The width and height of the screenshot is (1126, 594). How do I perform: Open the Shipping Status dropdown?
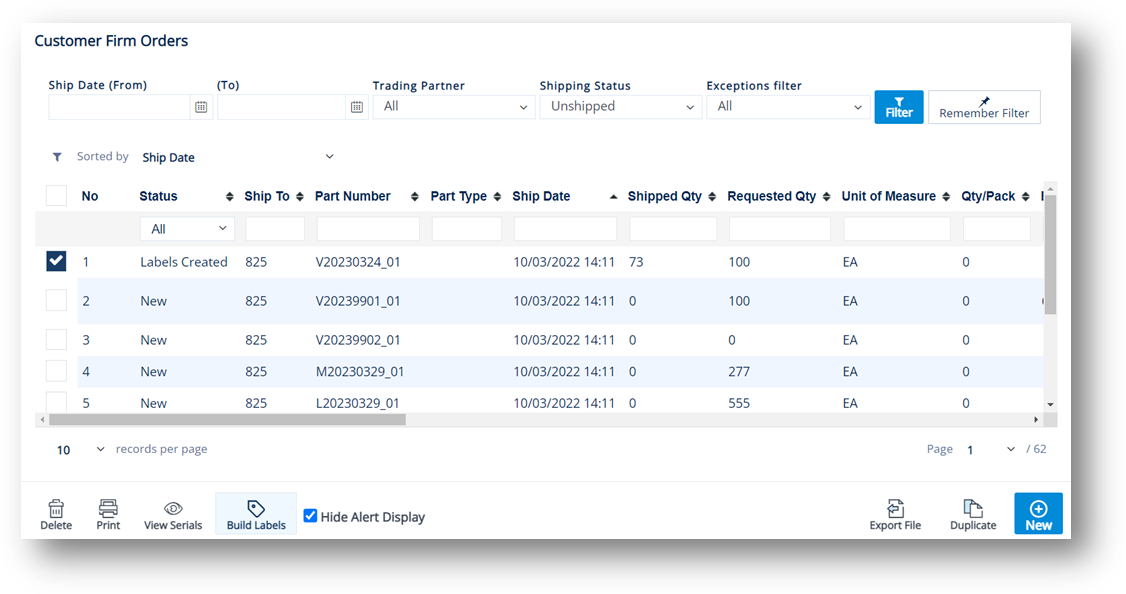click(x=621, y=107)
